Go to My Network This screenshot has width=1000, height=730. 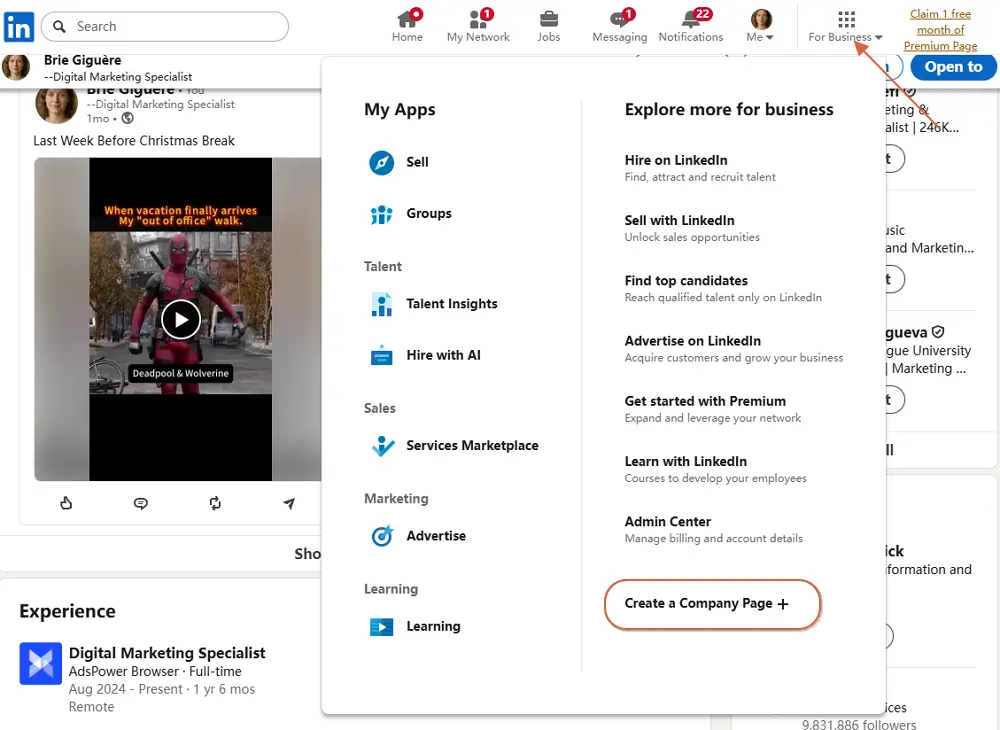pos(478,26)
